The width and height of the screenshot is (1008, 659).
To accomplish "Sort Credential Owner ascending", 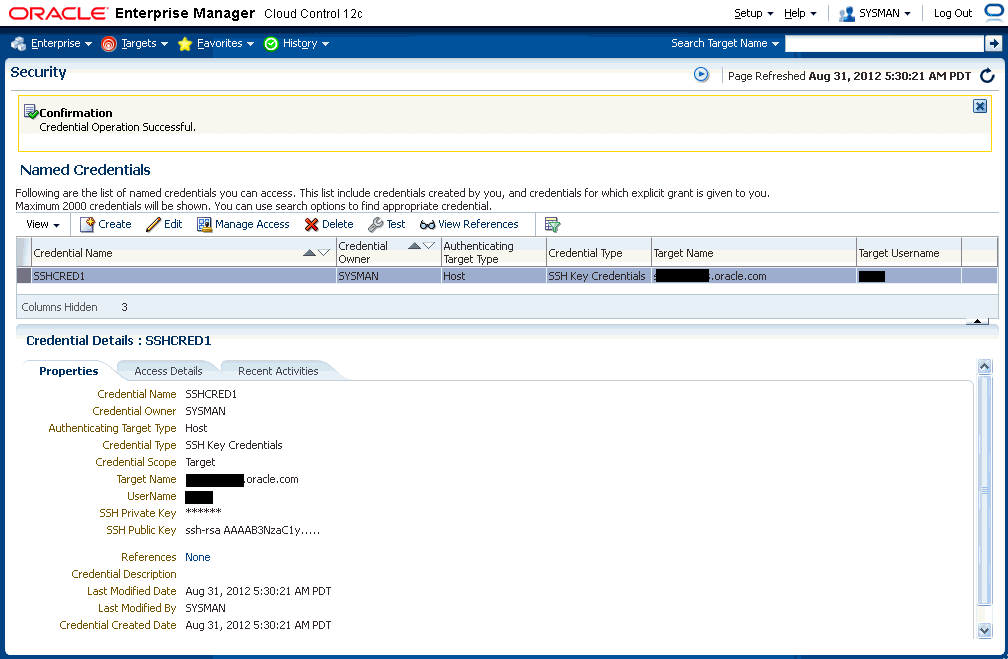I will point(415,246).
